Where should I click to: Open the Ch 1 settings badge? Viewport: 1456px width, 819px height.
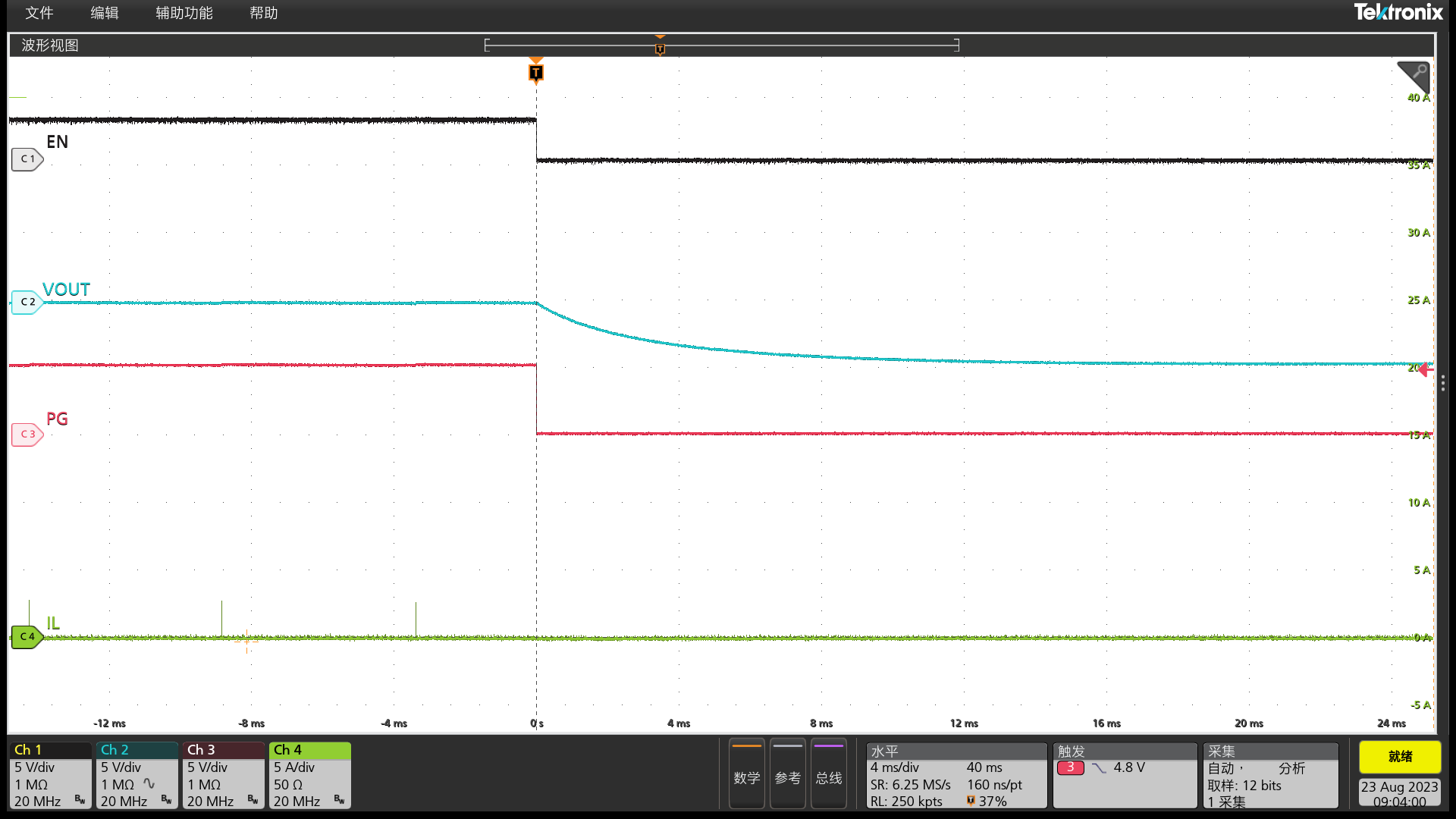click(50, 775)
